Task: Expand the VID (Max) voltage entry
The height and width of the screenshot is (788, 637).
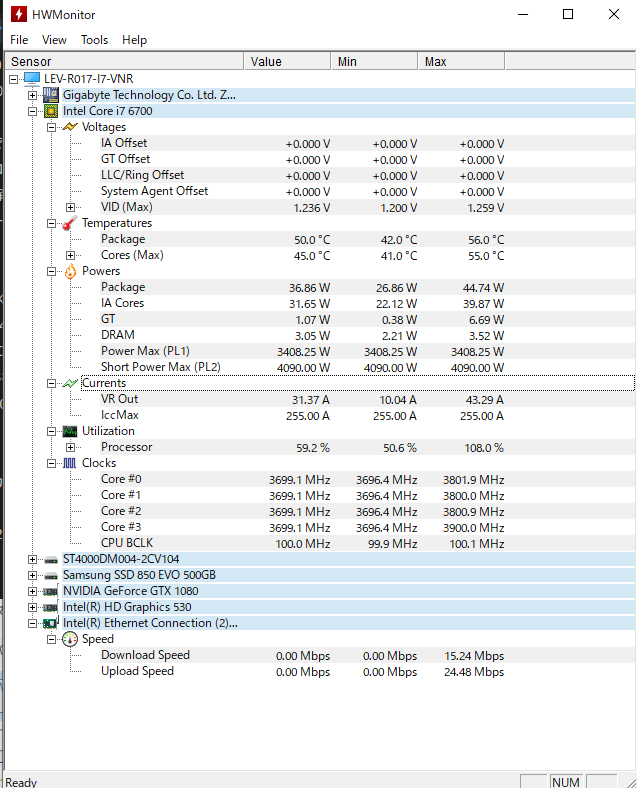Action: tap(71, 207)
